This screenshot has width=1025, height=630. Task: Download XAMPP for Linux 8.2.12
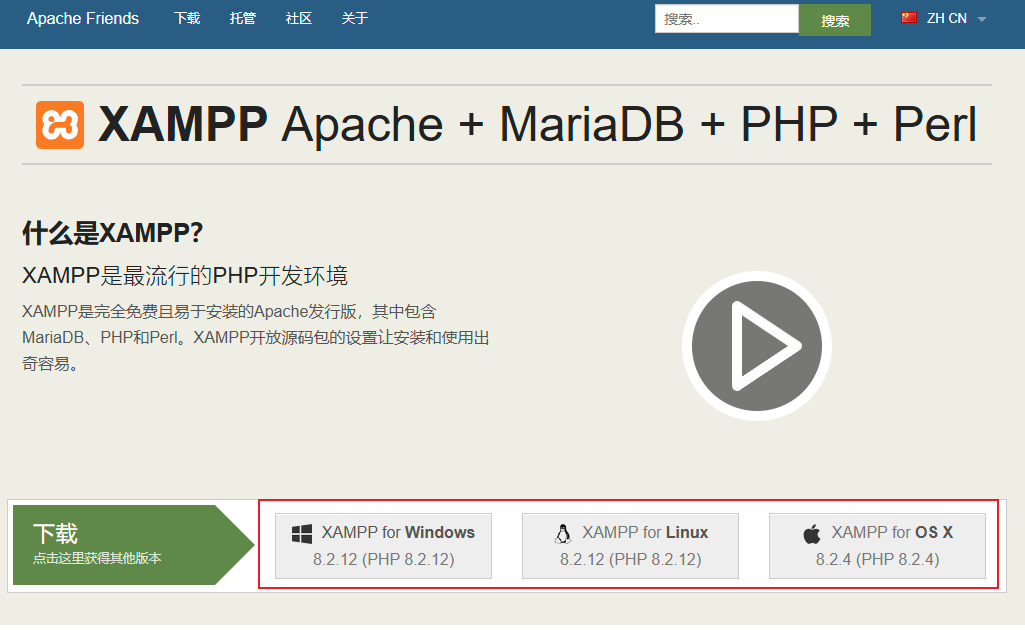pyautogui.click(x=630, y=546)
